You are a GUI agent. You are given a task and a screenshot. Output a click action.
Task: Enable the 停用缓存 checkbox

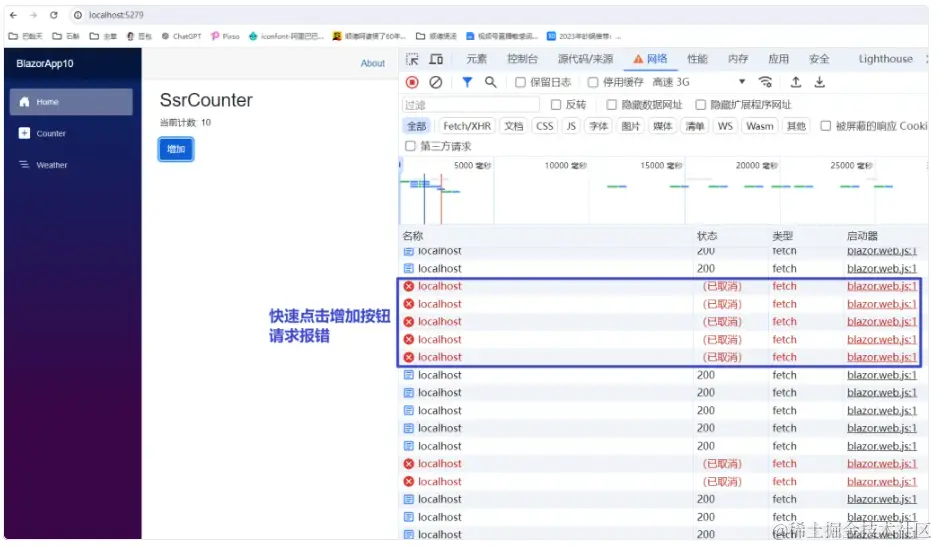593,82
